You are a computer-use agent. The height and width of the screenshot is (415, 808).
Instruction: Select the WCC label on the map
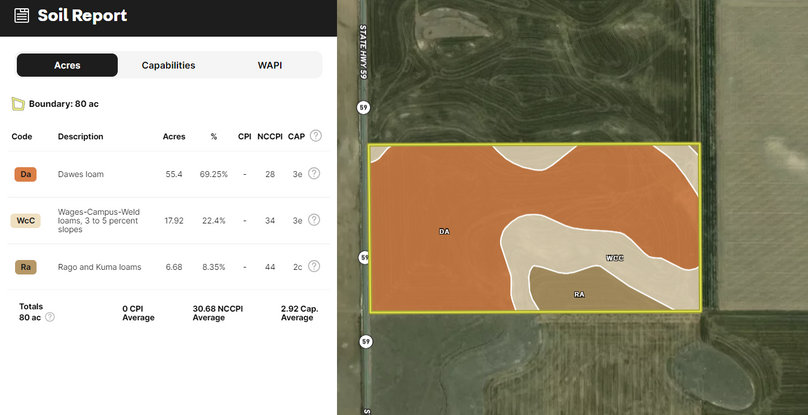[x=614, y=257]
